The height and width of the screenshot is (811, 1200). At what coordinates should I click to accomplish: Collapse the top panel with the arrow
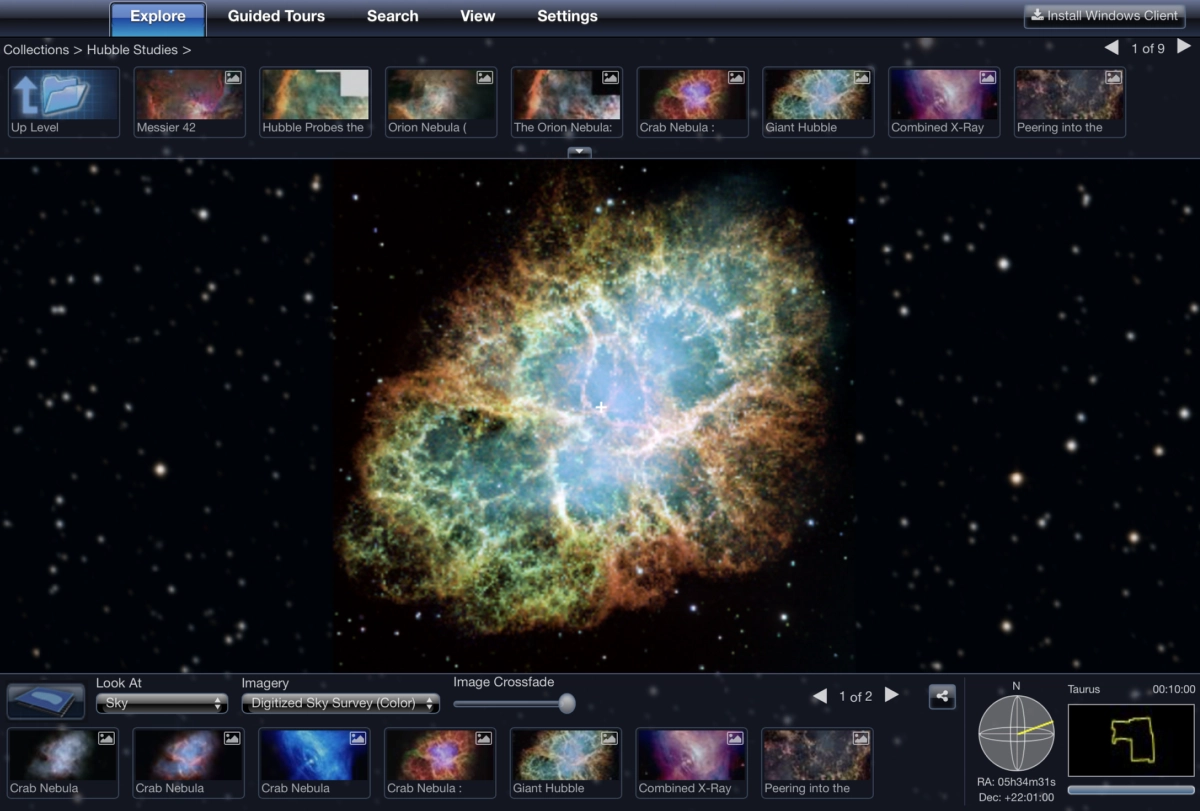580,153
